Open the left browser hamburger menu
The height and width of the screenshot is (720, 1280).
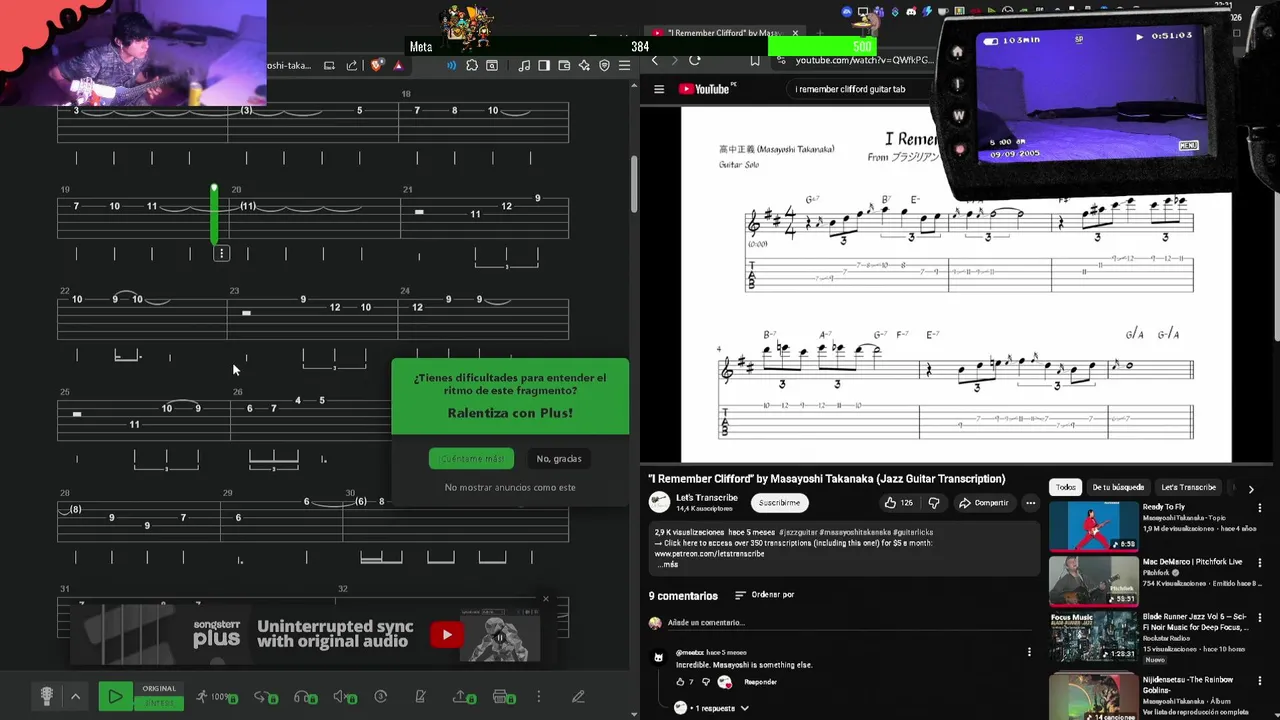[x=624, y=65]
